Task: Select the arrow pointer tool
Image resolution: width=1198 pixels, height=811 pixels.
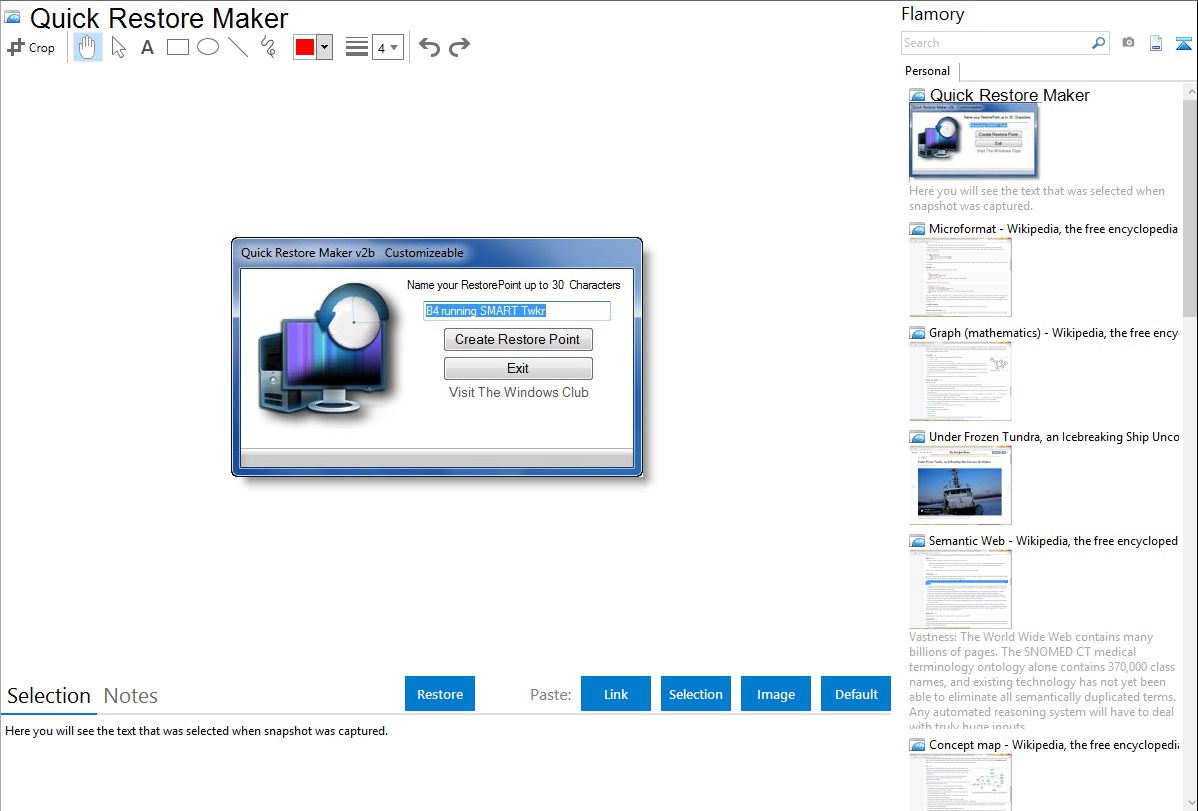Action: click(x=118, y=47)
